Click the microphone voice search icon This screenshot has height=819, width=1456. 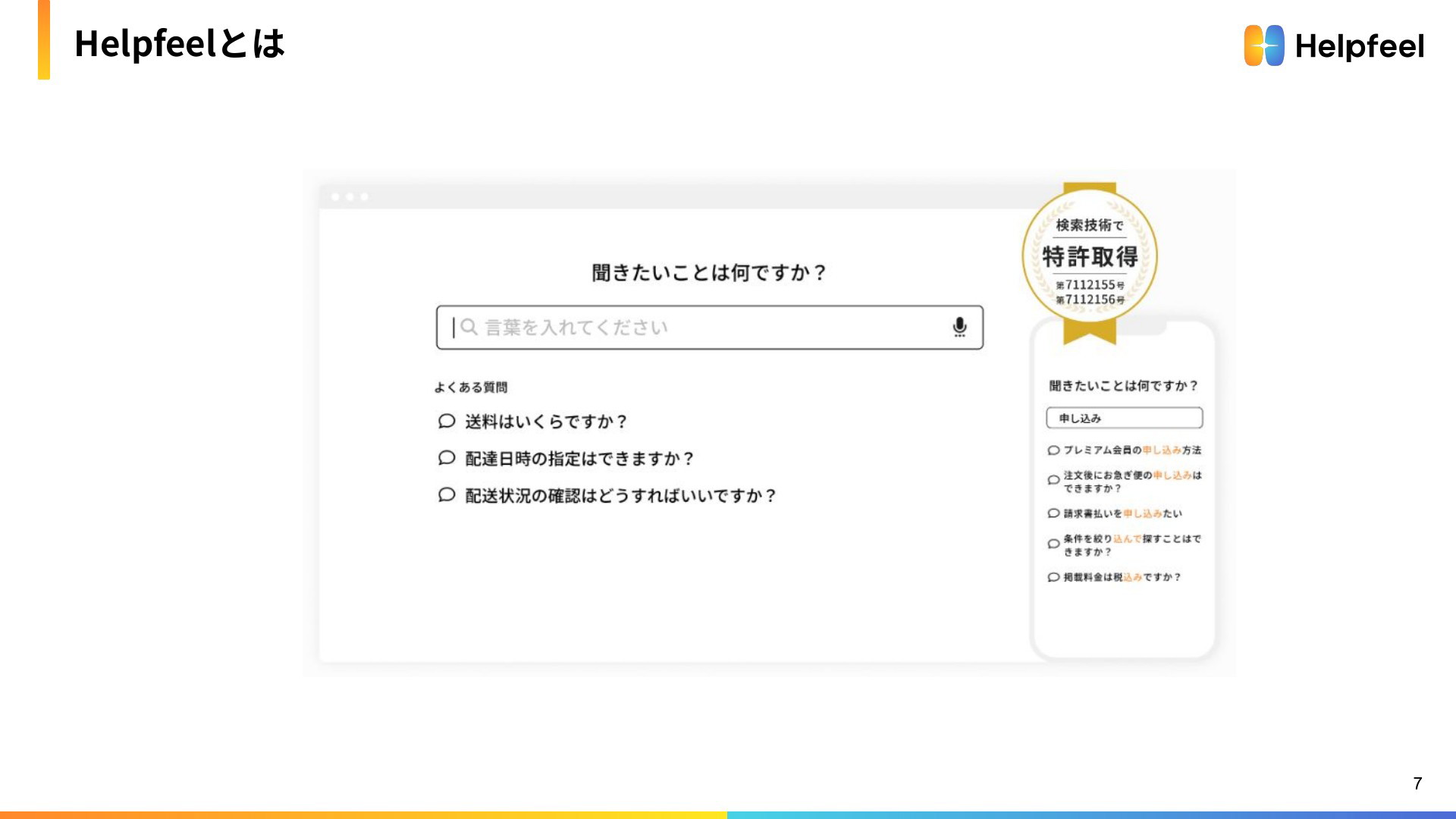click(x=959, y=327)
